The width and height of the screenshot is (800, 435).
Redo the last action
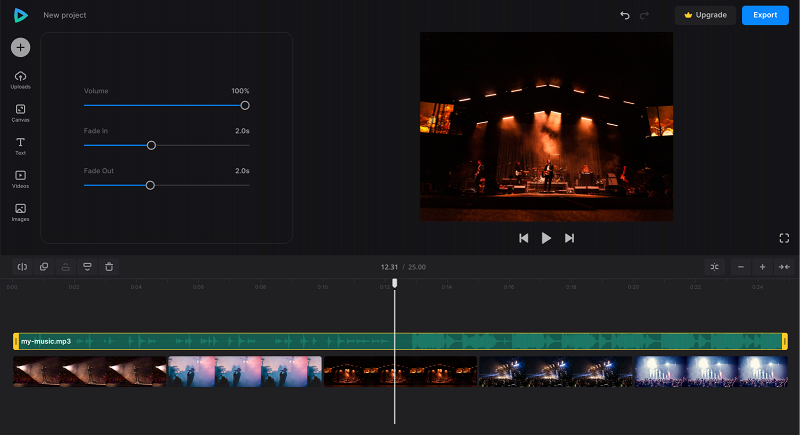(x=644, y=15)
